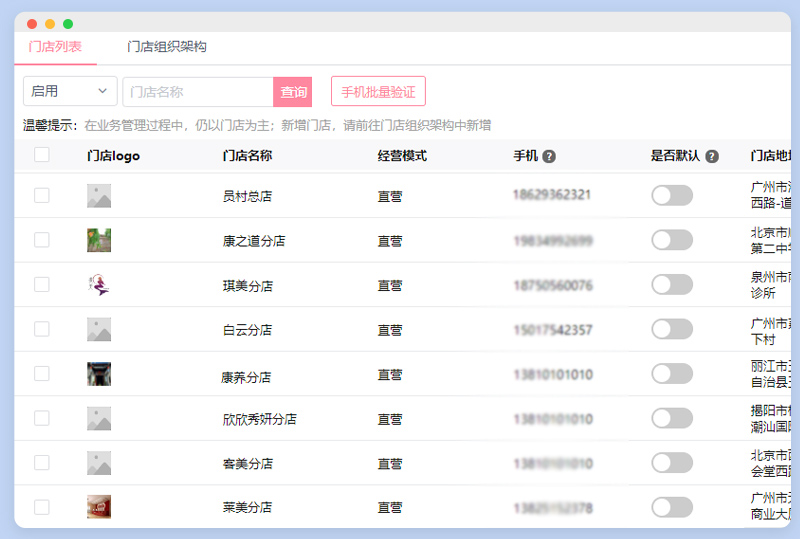800x539 pixels.
Task: Select the store name 康之道分店
Action: (x=254, y=241)
